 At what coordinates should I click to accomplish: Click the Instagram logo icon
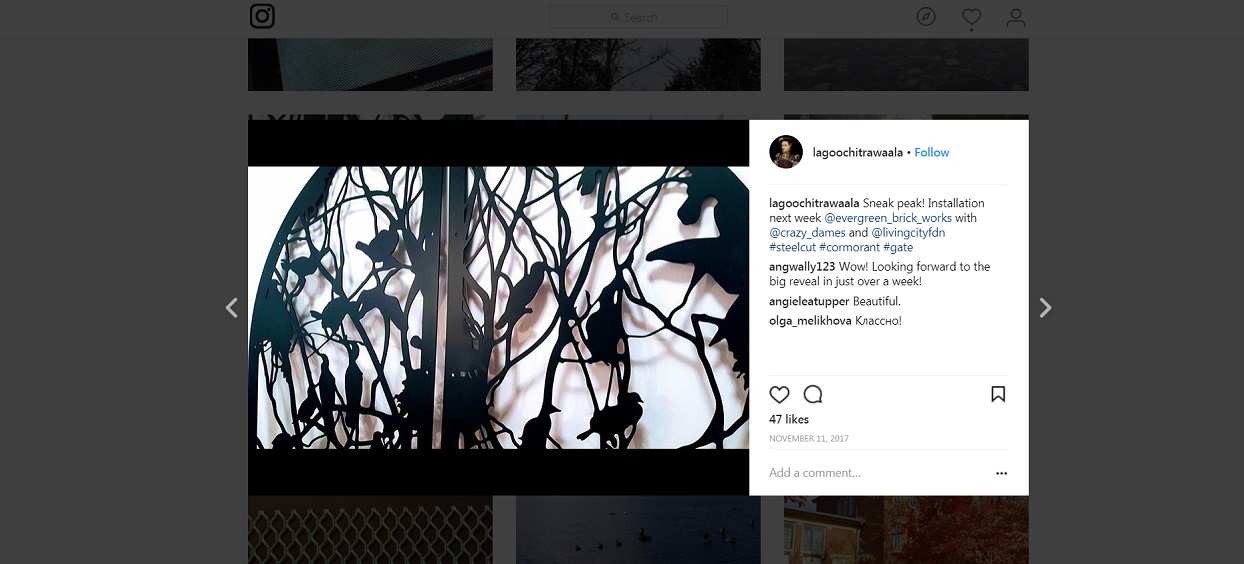click(262, 17)
